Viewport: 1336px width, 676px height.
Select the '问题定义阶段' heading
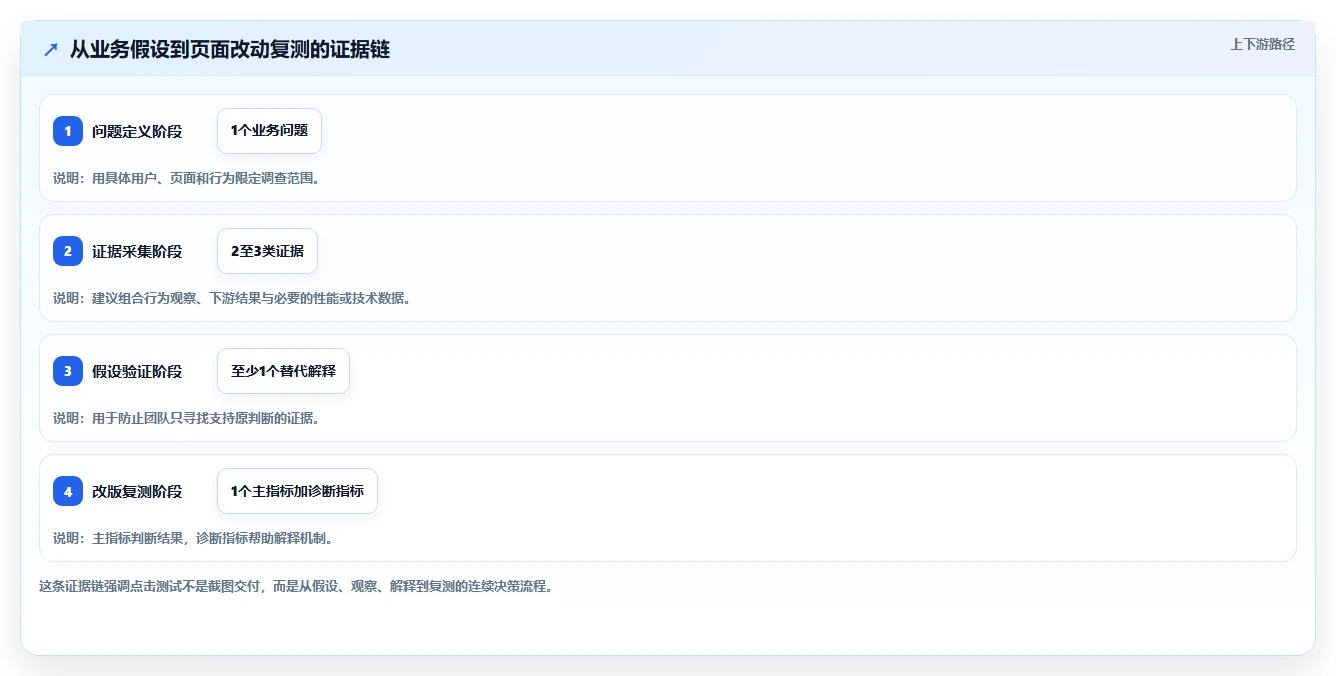[137, 131]
